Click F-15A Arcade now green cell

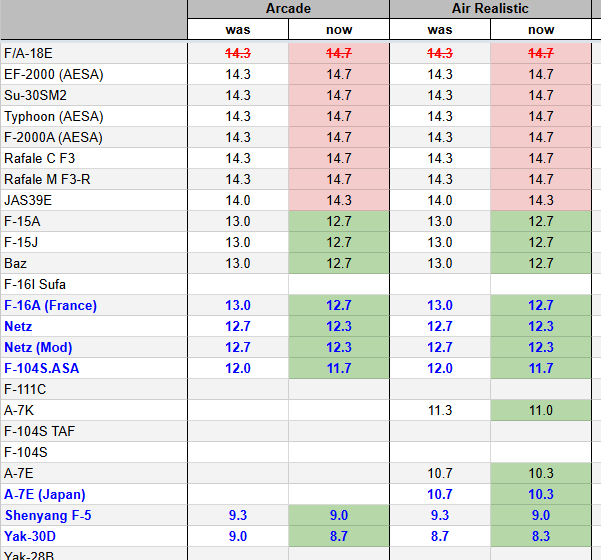point(339,221)
